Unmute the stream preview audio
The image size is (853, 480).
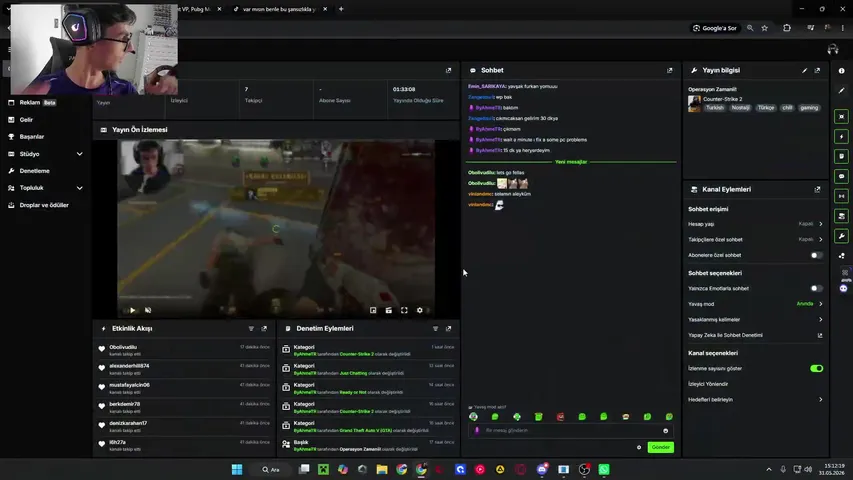148,310
